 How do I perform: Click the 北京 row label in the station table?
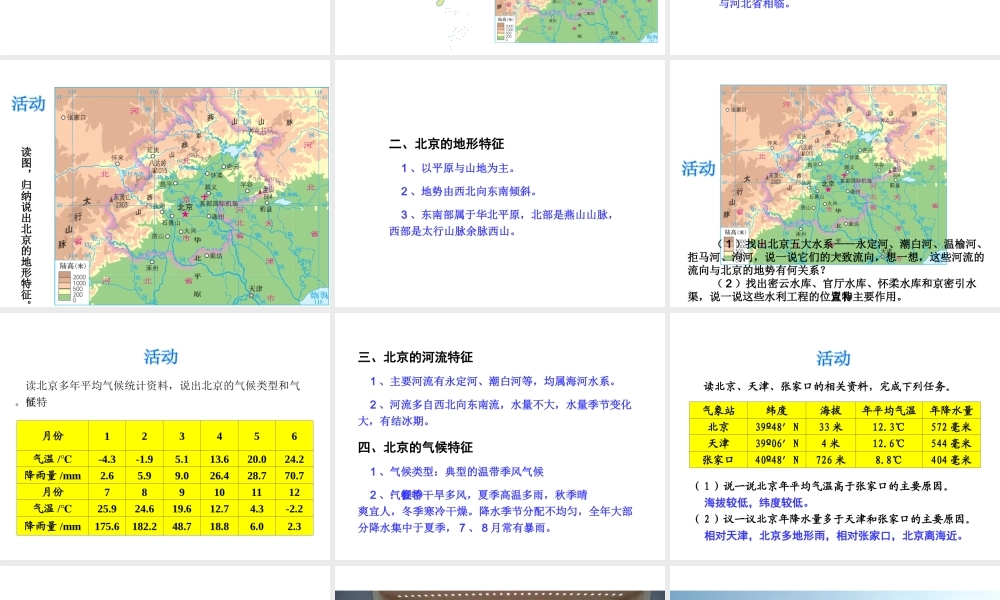[719, 427]
